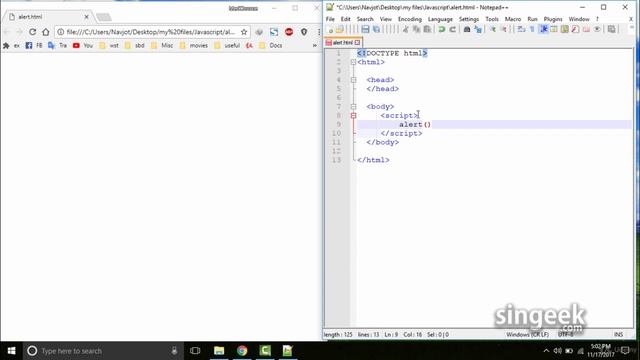
Task: Click the Windows (CR LF) status bar entry
Action: point(527,334)
